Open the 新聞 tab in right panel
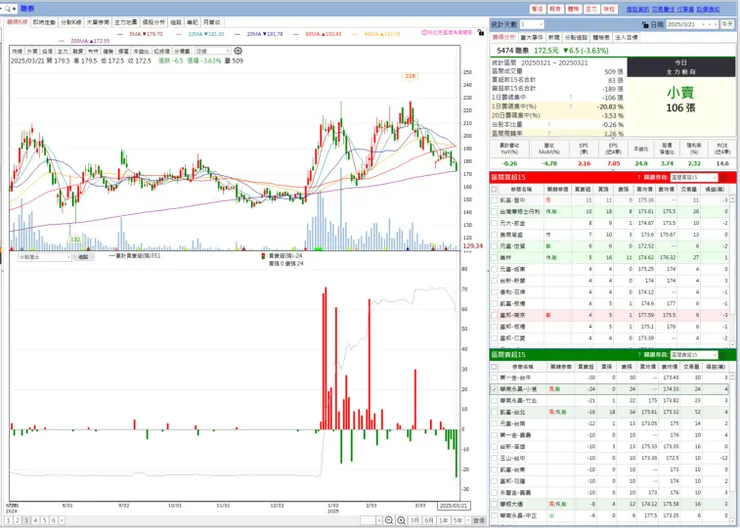Viewport: 740px width, 528px height. (554, 37)
